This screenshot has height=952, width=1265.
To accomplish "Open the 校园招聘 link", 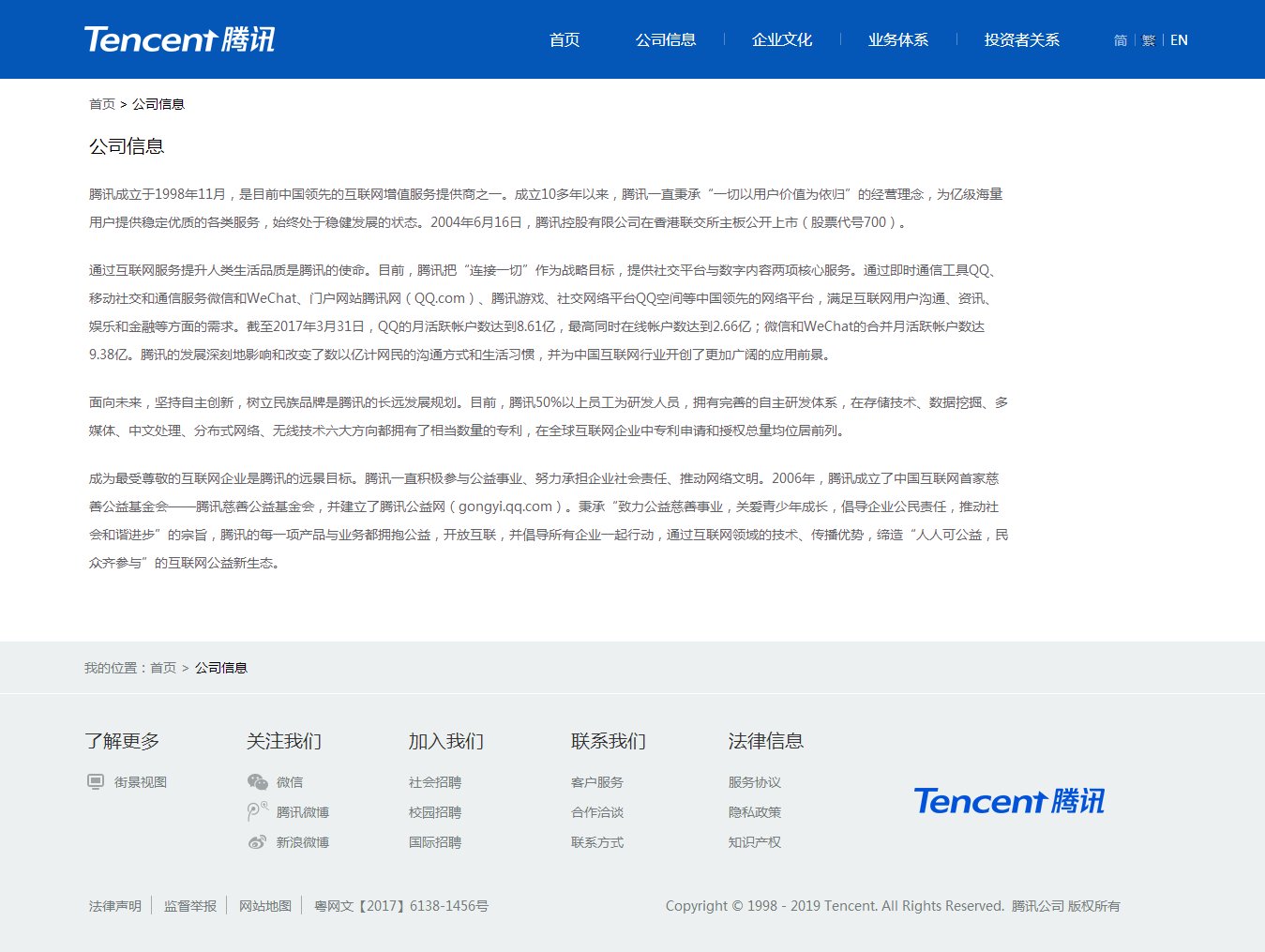I will point(435,812).
